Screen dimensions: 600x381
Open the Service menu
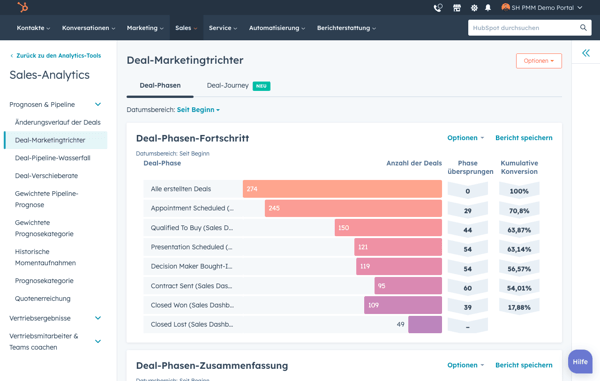pos(223,28)
